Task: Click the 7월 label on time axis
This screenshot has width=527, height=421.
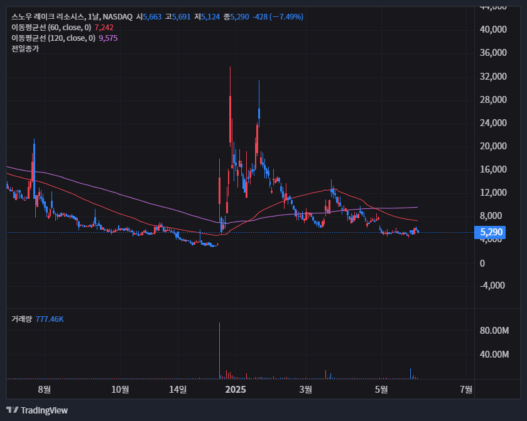Action: [x=466, y=389]
